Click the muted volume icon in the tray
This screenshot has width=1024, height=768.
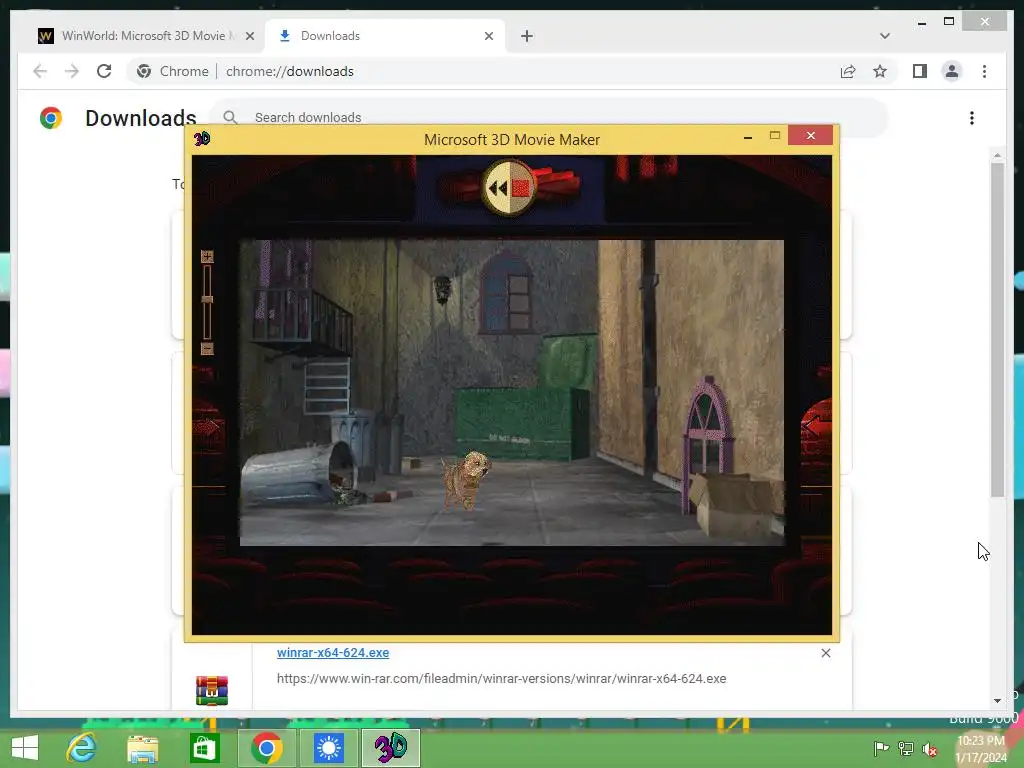click(930, 749)
